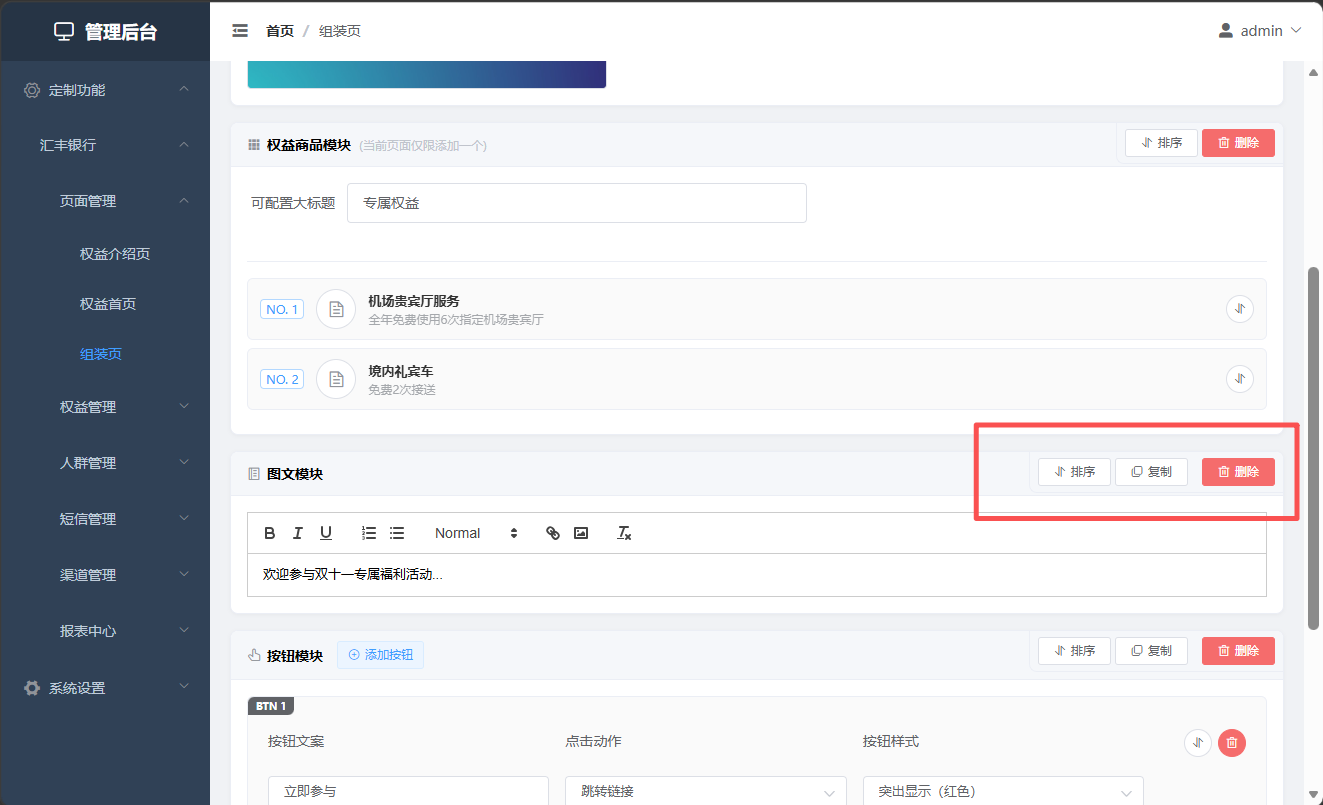
Task: Focus 按钮文案 input containing 立即参与
Action: pyautogui.click(x=408, y=791)
